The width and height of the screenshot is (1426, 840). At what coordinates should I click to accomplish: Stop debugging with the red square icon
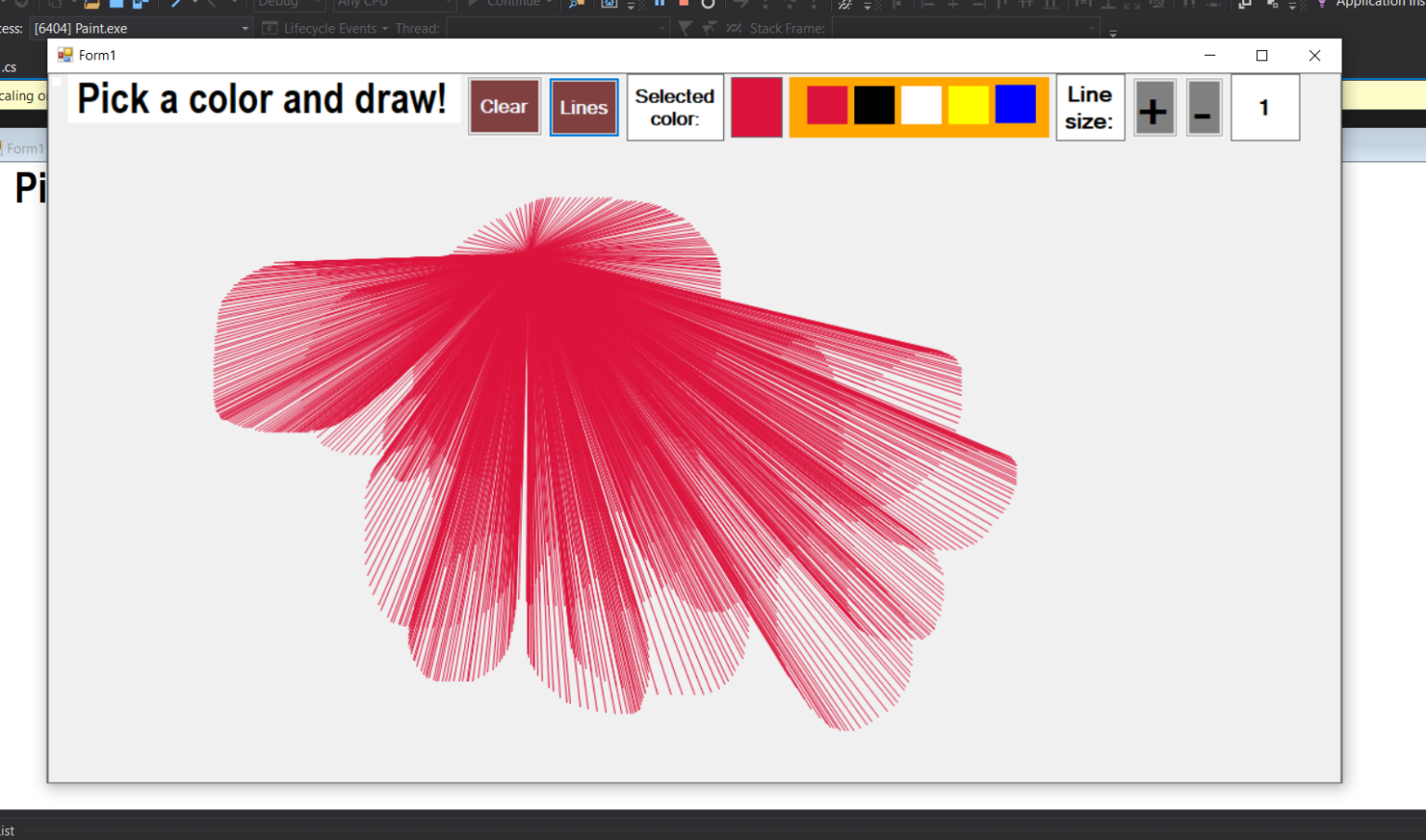[x=684, y=4]
